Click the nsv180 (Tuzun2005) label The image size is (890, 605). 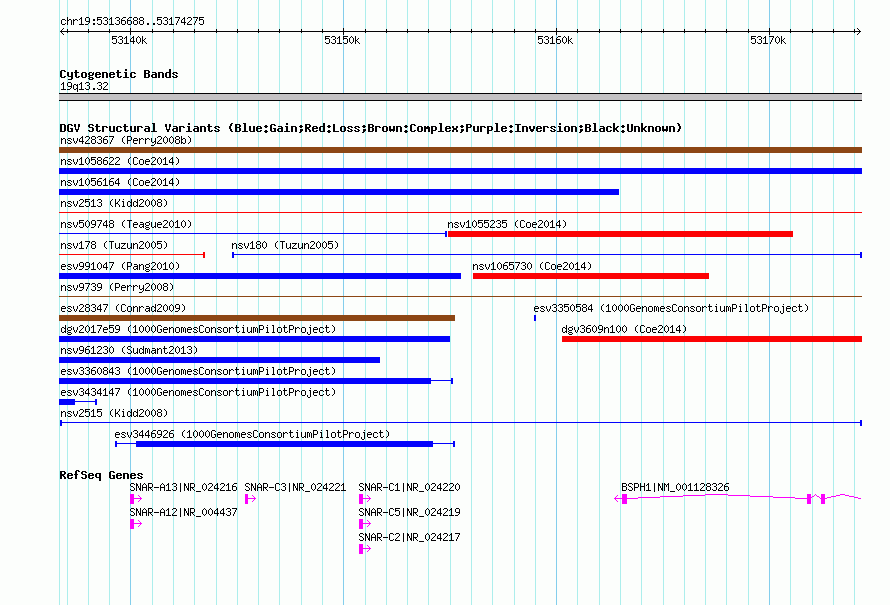pos(285,245)
